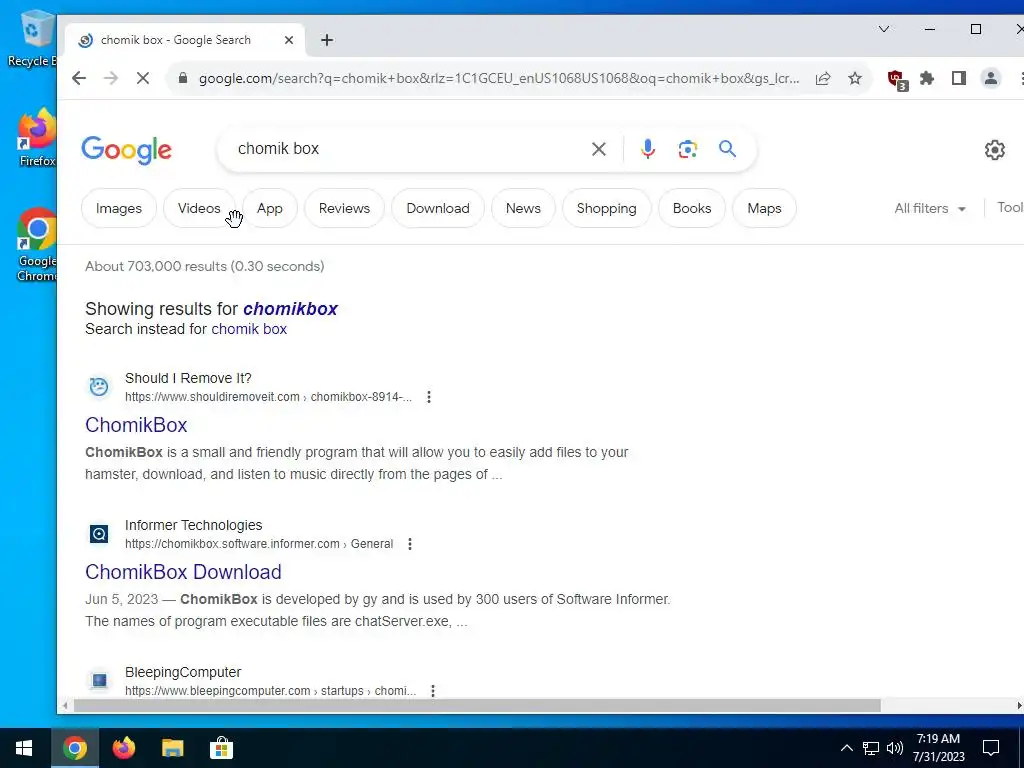The image size is (1024, 768).
Task: Click the Should I Remove It site favicon
Action: 99,387
